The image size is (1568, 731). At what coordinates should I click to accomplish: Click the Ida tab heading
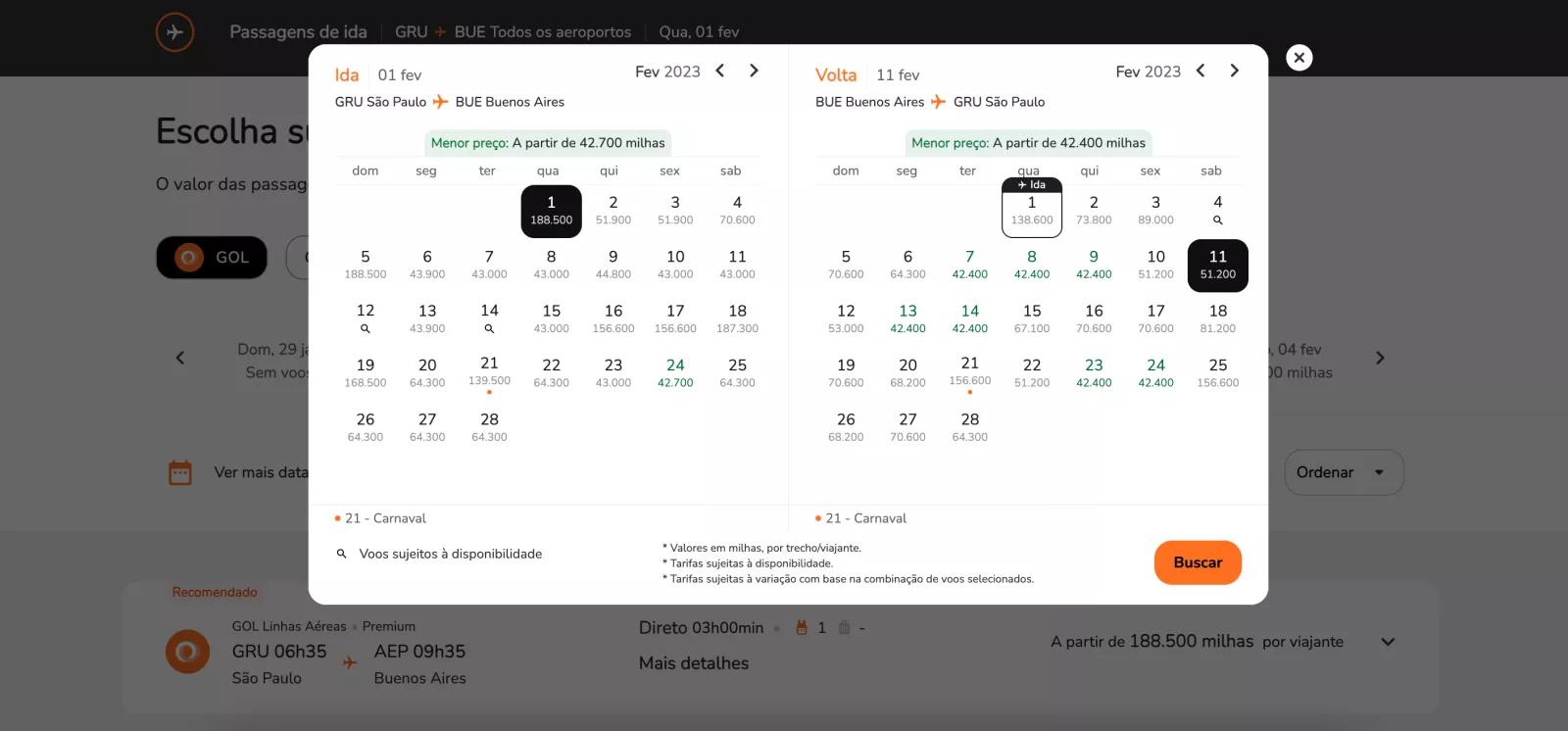pyautogui.click(x=347, y=74)
